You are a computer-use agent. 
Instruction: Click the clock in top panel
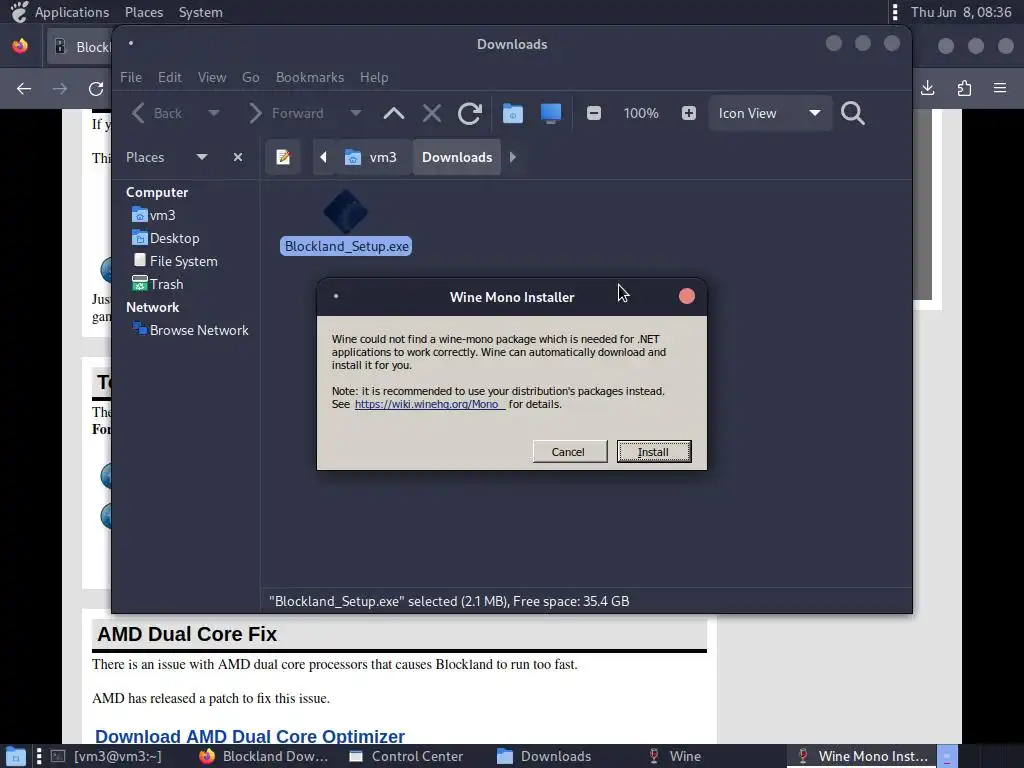(961, 12)
